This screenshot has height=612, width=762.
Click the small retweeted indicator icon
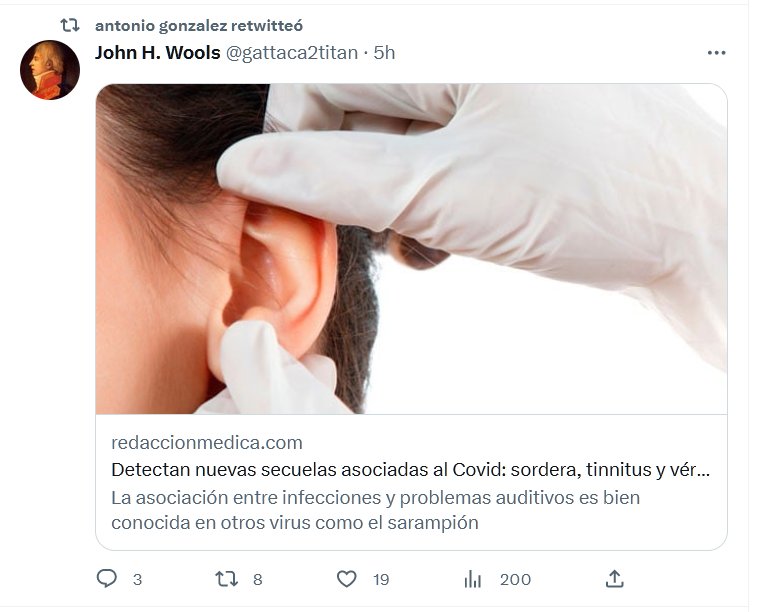pyautogui.click(x=70, y=25)
